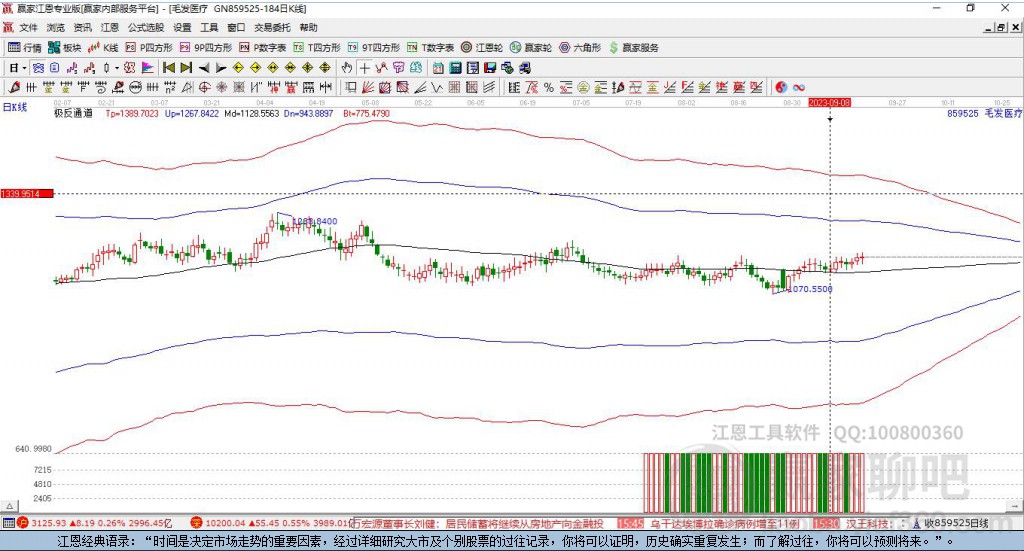Screen dimensions: 1024x551
Task: Select the Gann fan lines tool
Action: click(x=367, y=87)
